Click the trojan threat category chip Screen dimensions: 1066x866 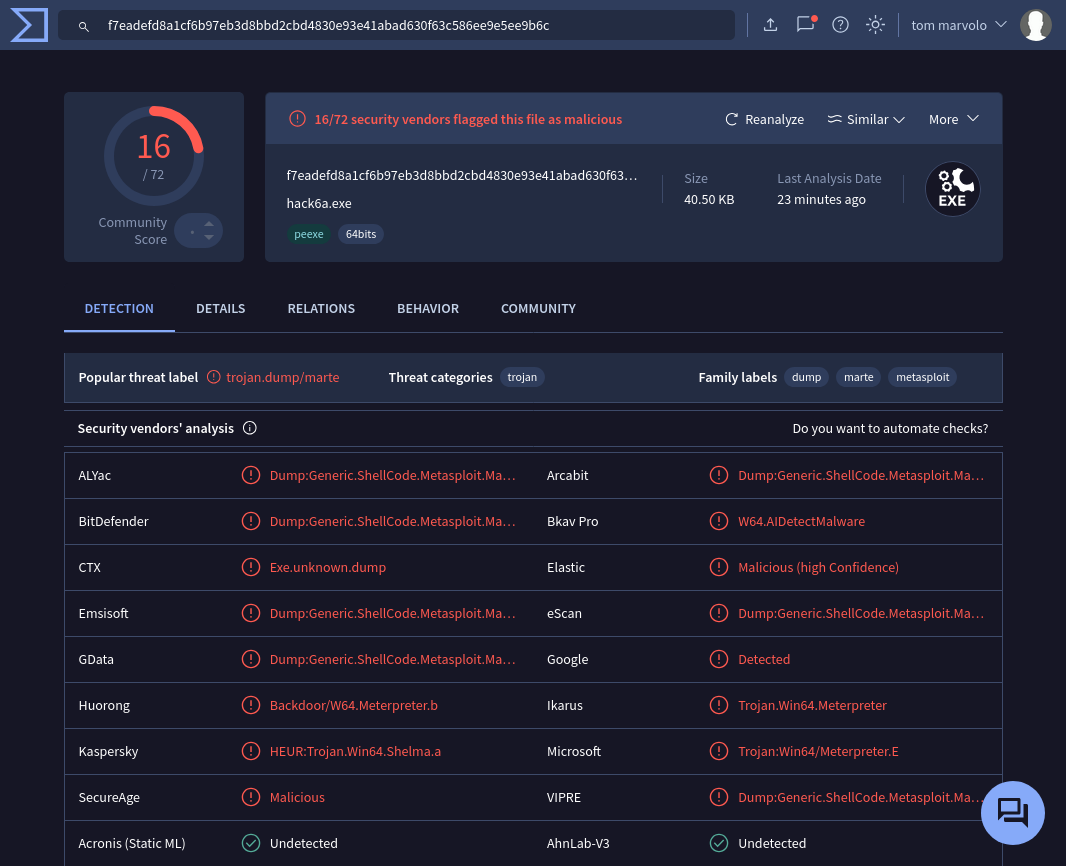pyautogui.click(x=522, y=377)
